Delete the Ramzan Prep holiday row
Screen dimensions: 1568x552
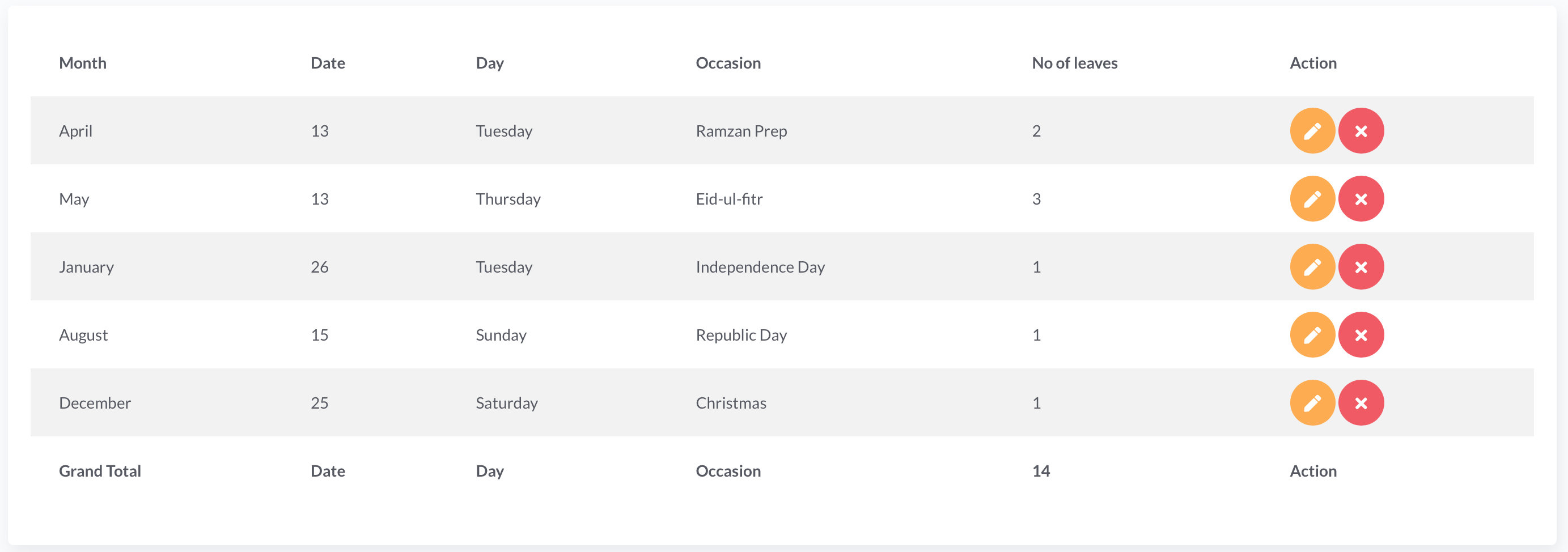coord(1361,131)
